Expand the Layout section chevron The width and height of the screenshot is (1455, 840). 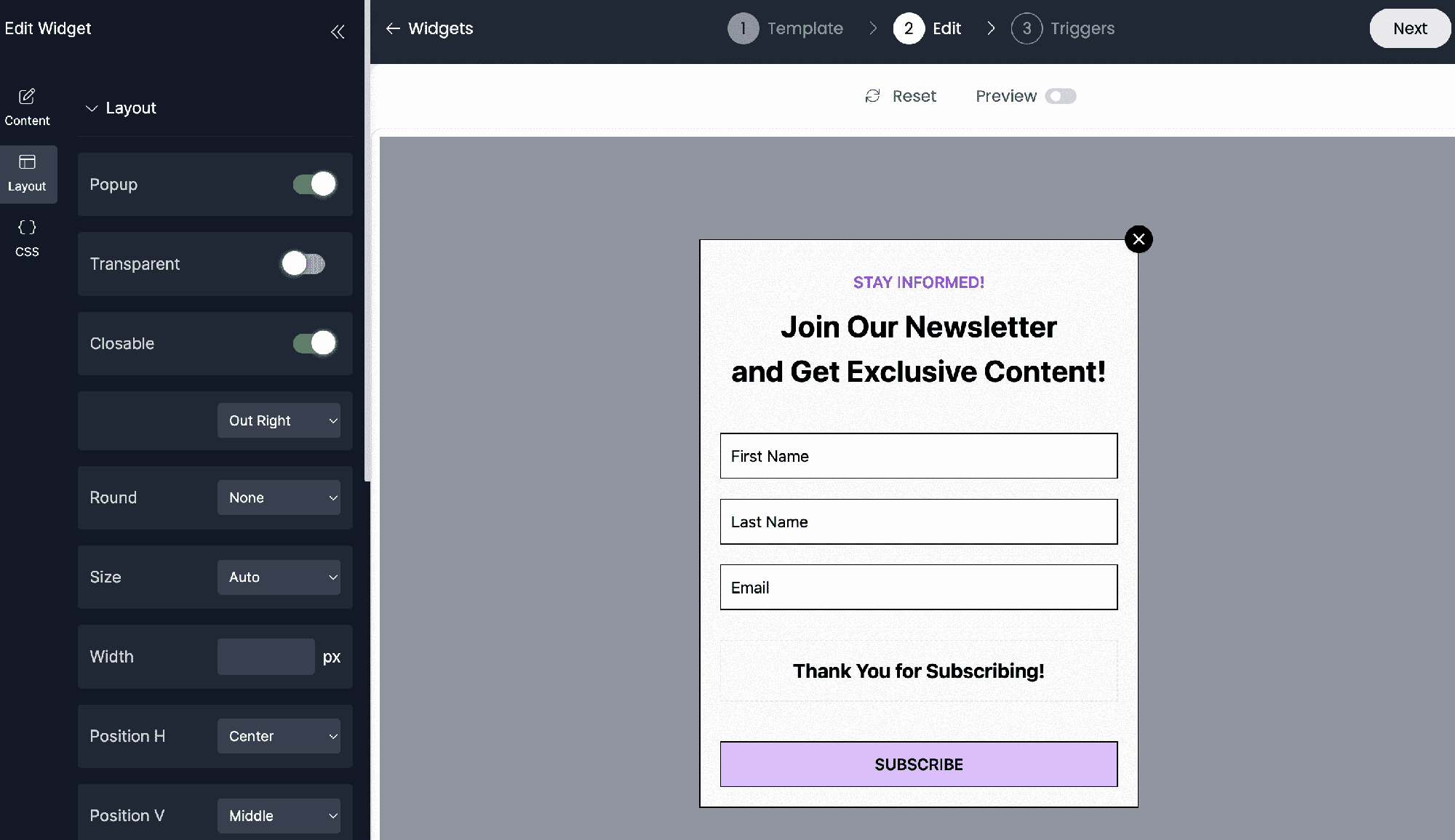pos(91,108)
